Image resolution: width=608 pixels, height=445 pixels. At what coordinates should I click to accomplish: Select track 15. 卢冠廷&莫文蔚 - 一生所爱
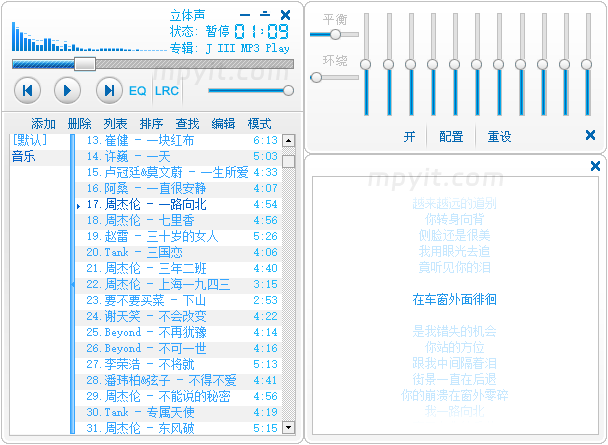pos(178,172)
